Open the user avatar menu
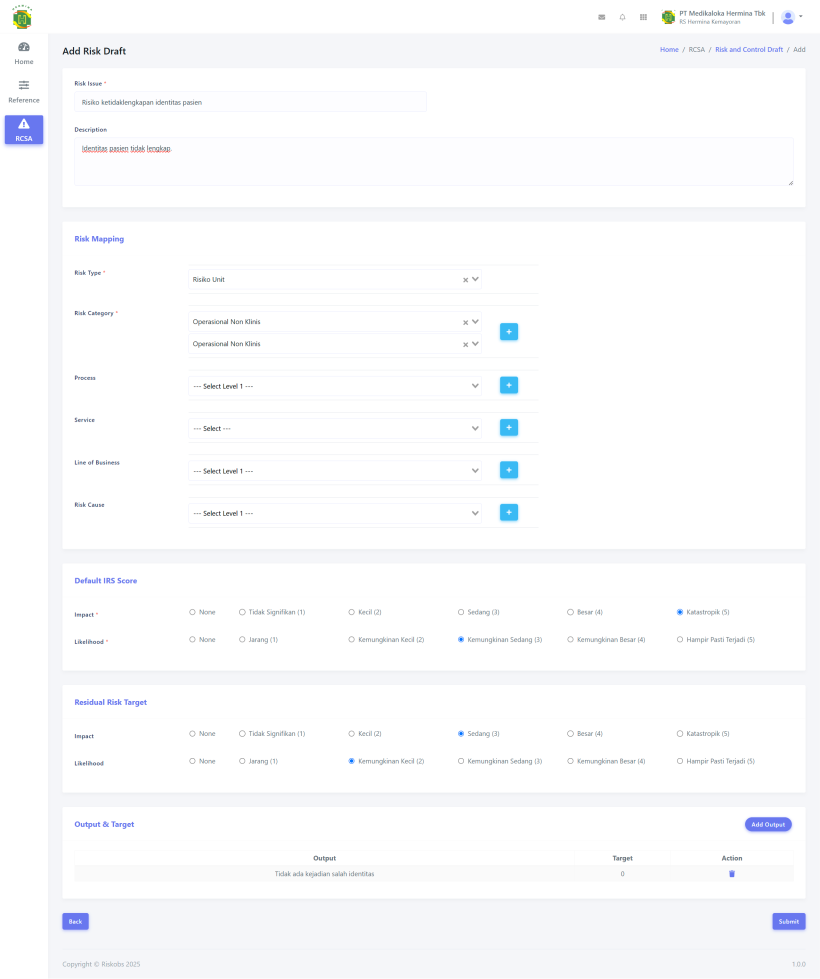This screenshot has height=979, width=820. [x=791, y=17]
